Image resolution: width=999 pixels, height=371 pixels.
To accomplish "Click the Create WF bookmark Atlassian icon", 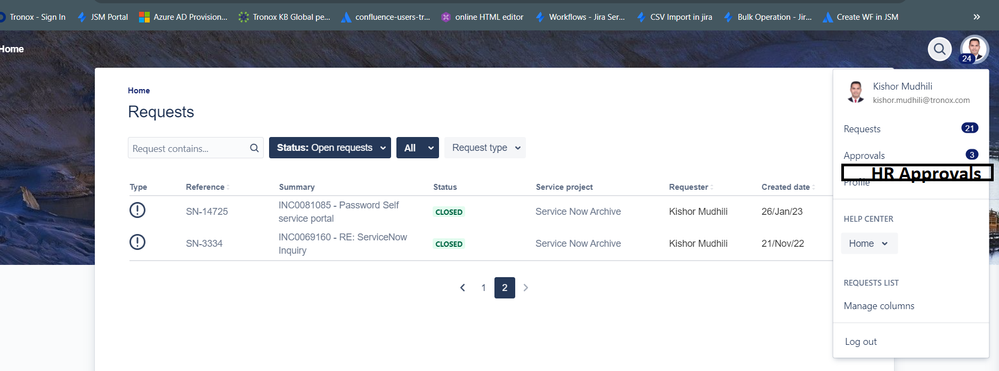I will click(828, 17).
